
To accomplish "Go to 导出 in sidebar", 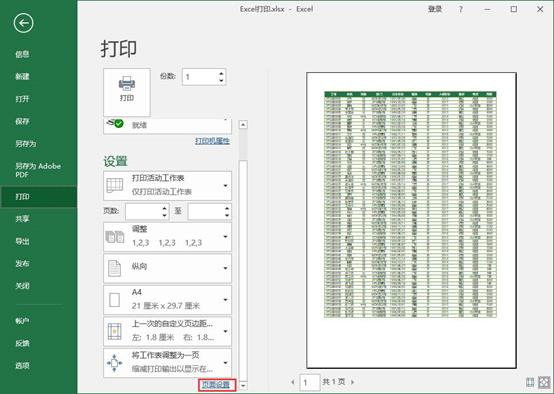I will click(22, 241).
